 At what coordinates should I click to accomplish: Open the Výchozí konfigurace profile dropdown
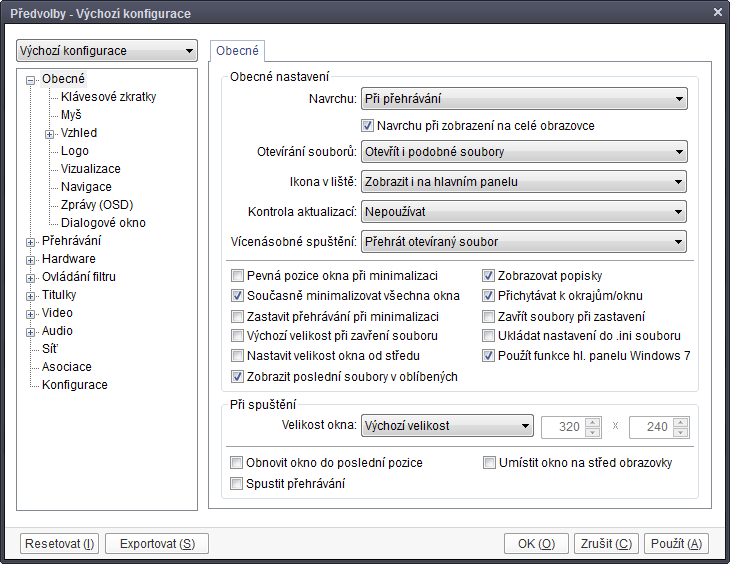(x=107, y=51)
